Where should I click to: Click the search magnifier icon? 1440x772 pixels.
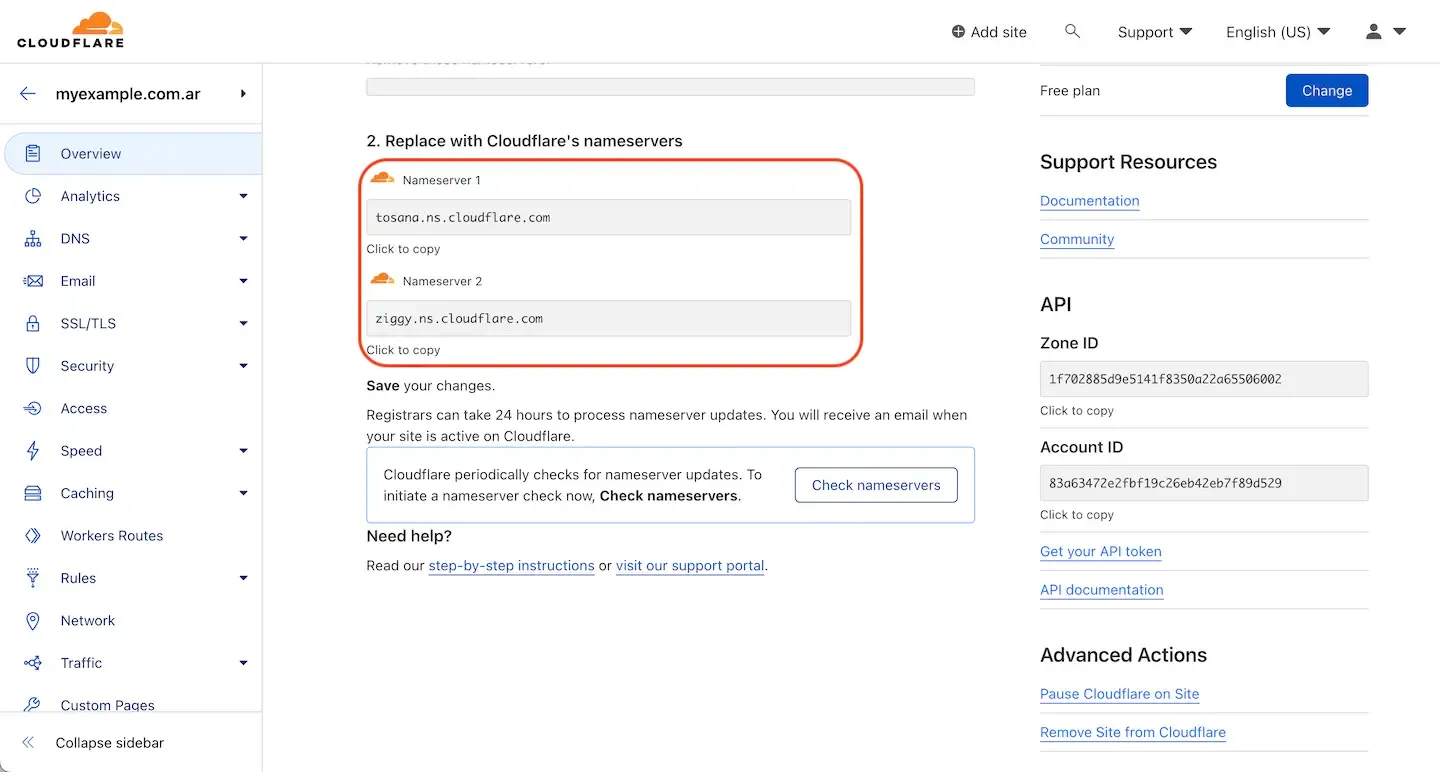point(1072,31)
